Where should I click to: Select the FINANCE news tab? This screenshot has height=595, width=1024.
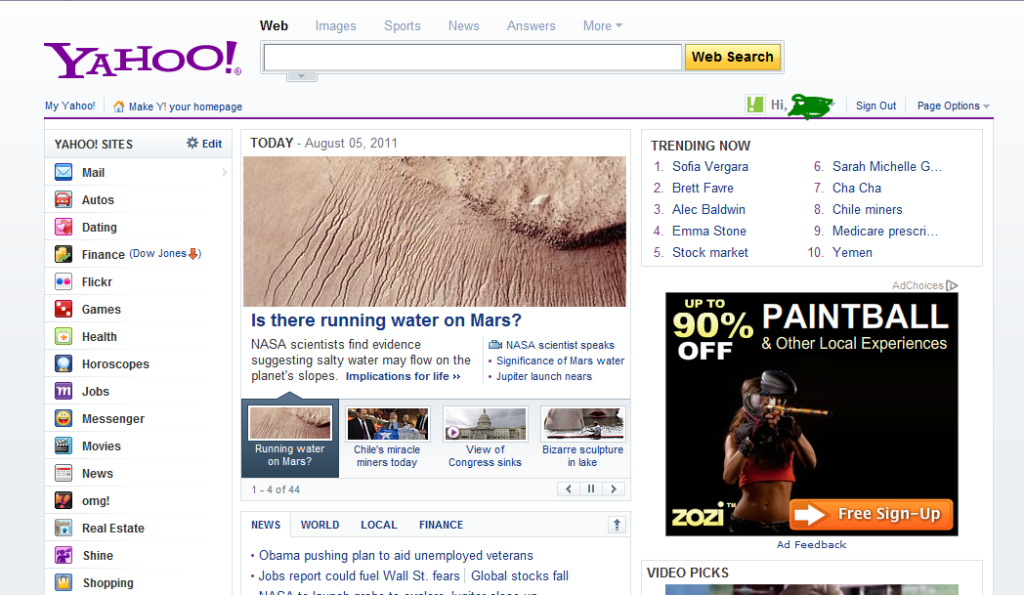tap(441, 525)
